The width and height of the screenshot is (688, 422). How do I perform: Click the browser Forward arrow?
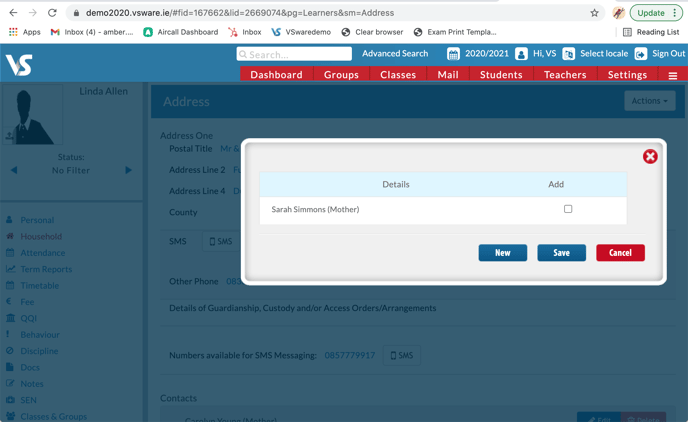tap(32, 13)
